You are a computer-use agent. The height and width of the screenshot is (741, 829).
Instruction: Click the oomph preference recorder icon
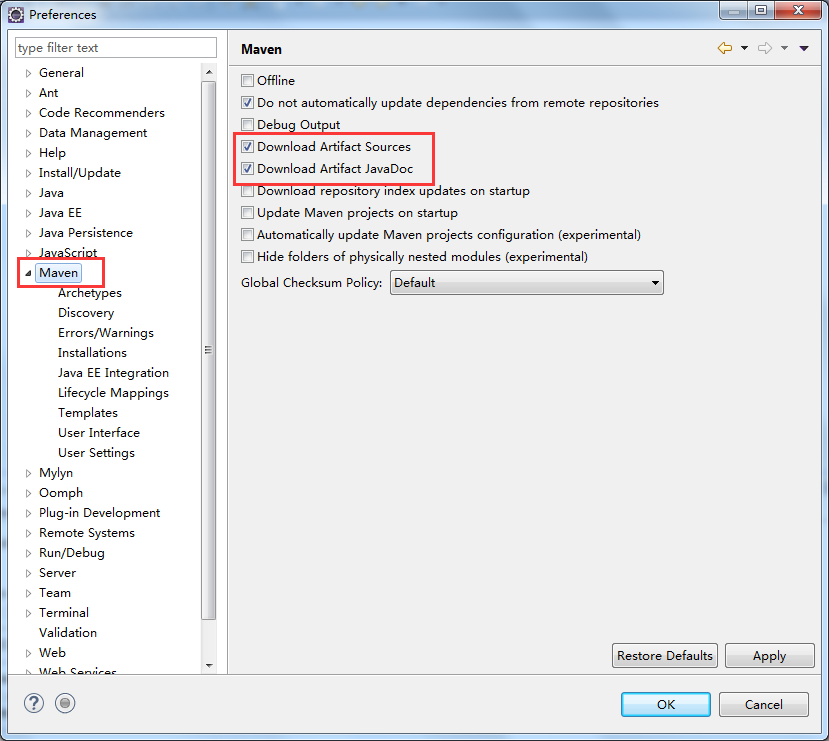tap(65, 703)
